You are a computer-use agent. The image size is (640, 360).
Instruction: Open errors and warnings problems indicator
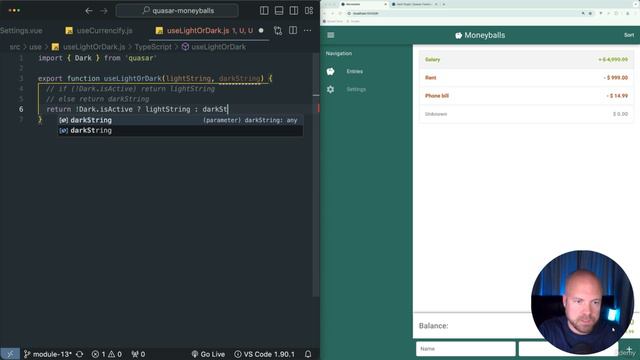point(107,354)
